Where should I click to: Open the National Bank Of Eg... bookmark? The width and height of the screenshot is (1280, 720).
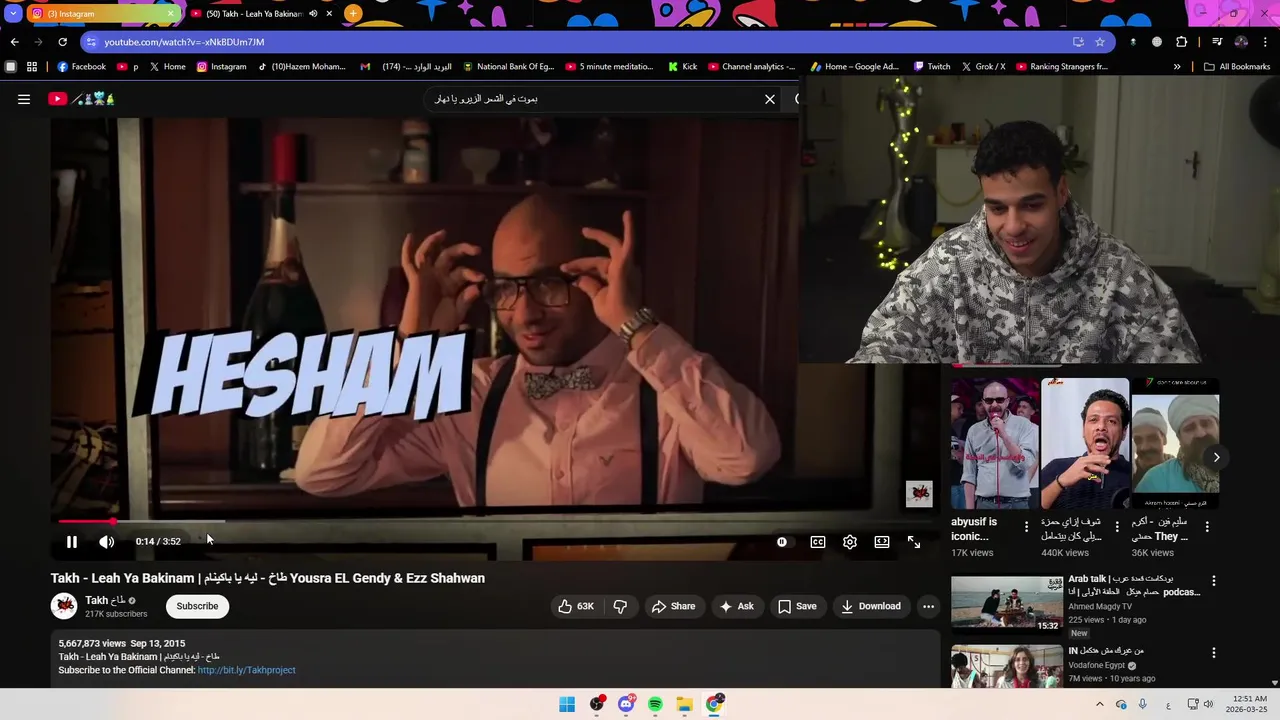pyautogui.click(x=508, y=67)
